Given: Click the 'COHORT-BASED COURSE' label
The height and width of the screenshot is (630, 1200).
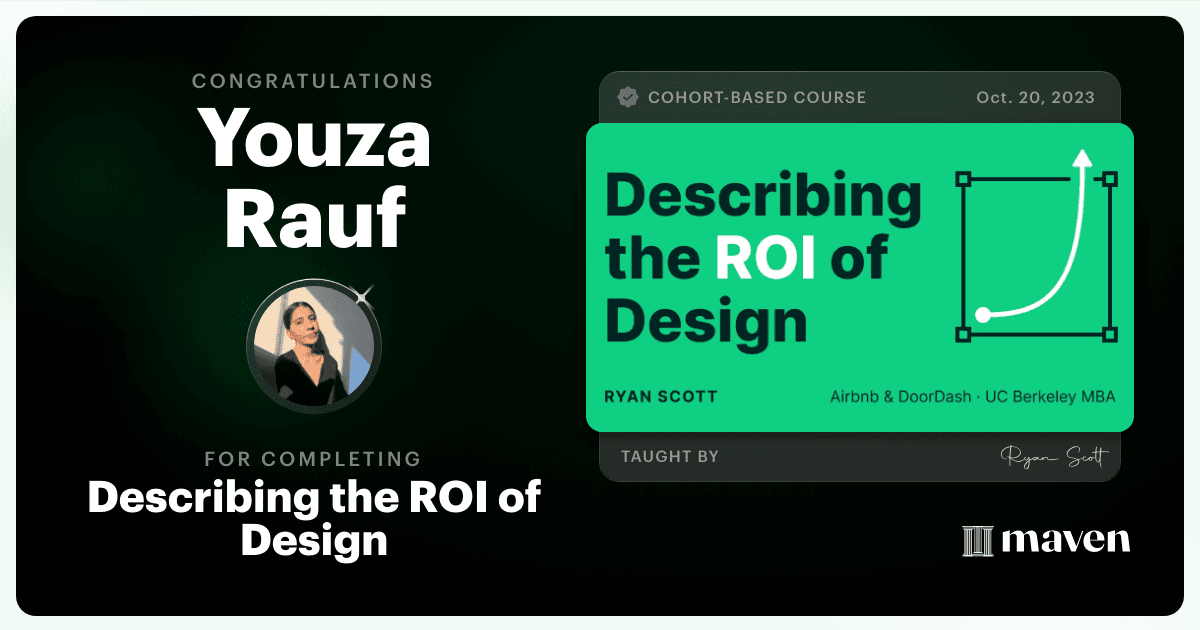Looking at the screenshot, I should (x=757, y=98).
